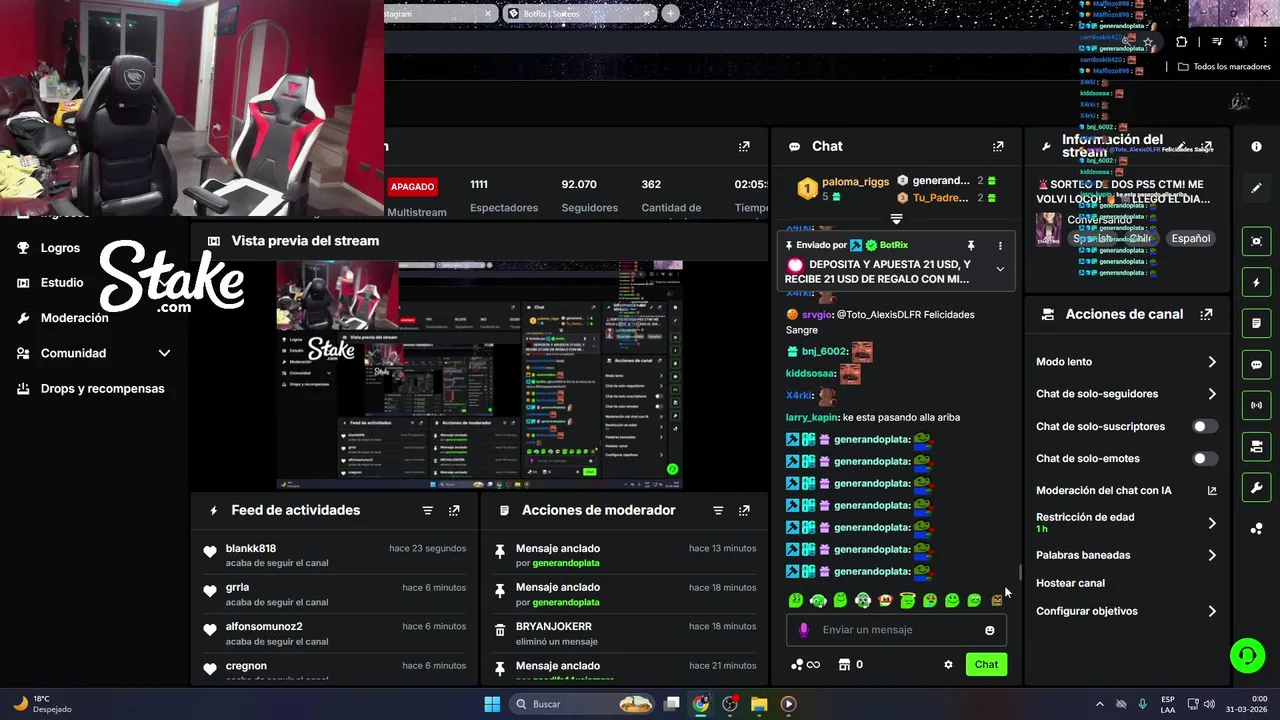Pop out the stream stats panel

[744, 146]
